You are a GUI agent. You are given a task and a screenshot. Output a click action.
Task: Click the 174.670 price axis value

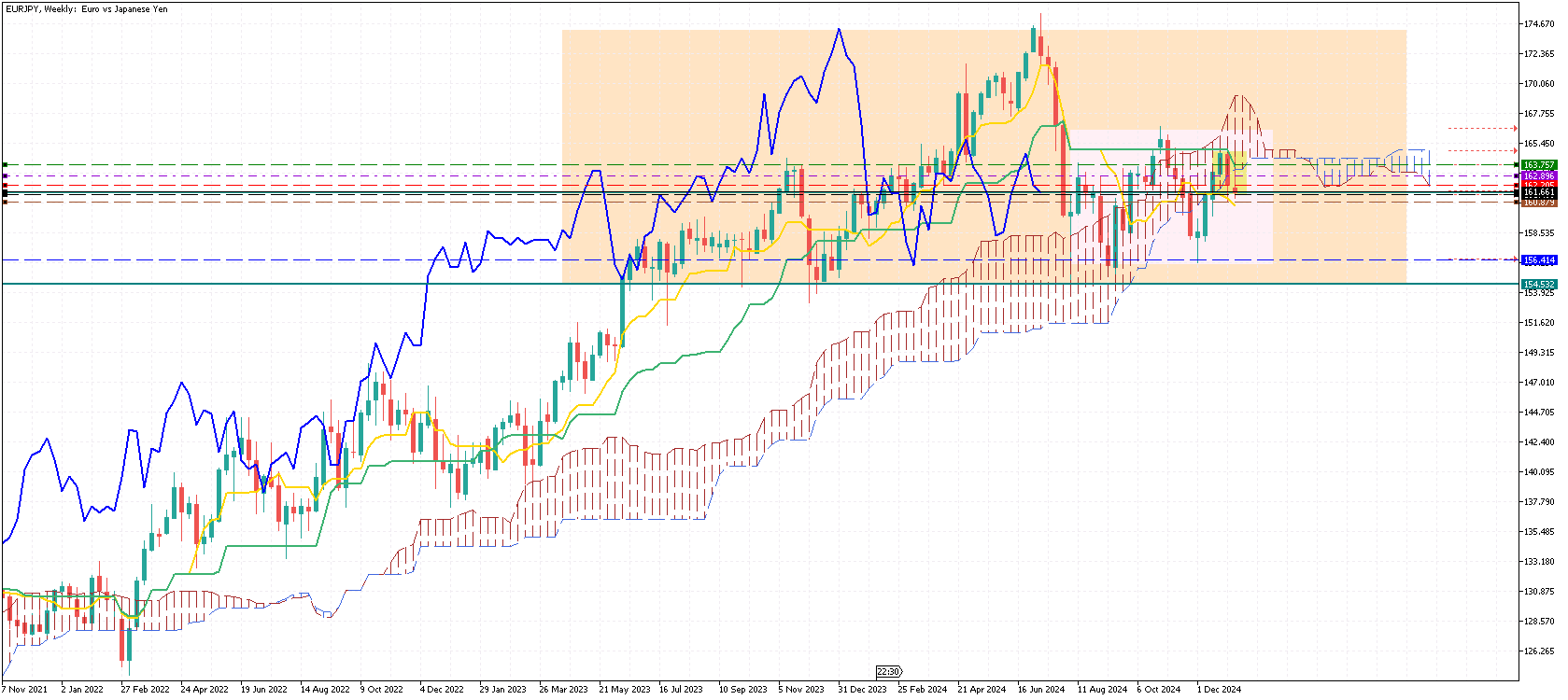(1539, 24)
